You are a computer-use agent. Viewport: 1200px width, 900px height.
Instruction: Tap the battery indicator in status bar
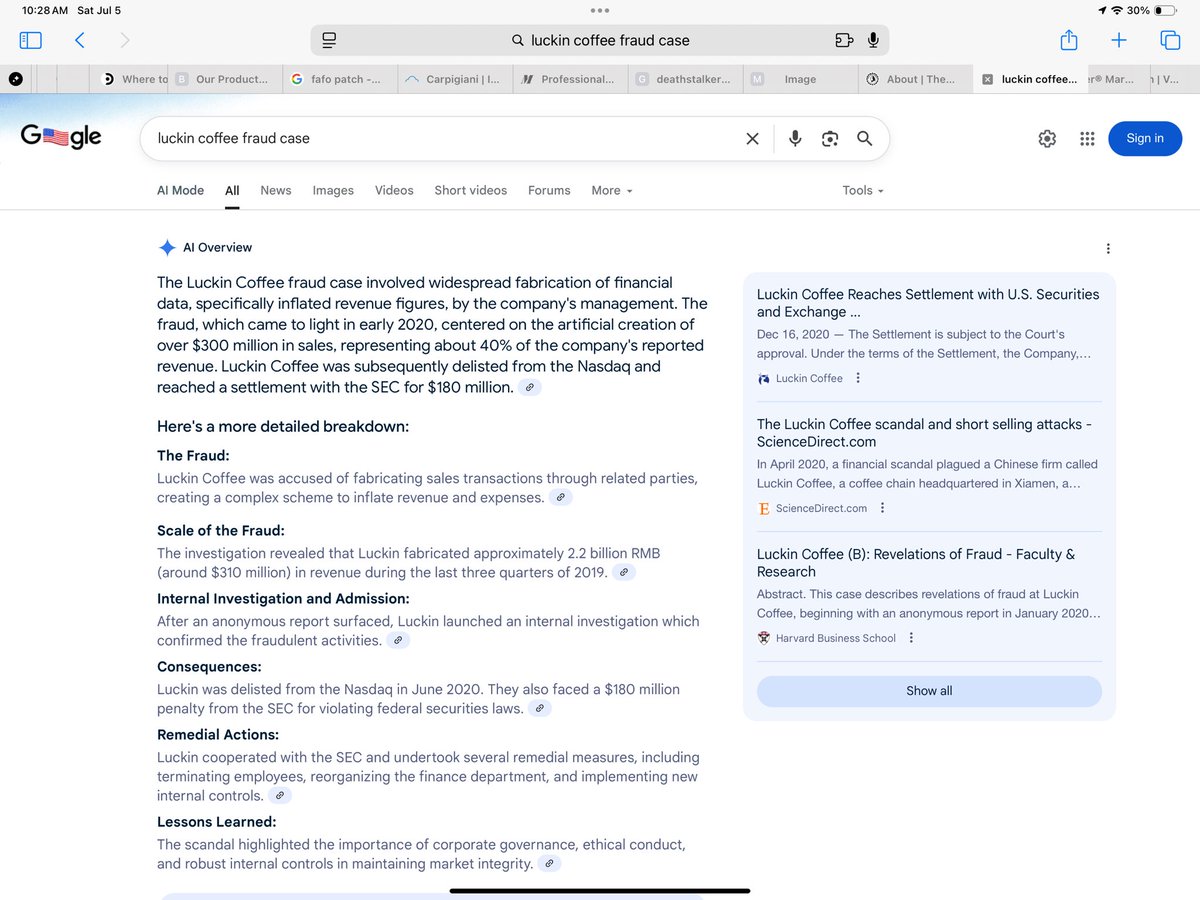tap(1166, 10)
